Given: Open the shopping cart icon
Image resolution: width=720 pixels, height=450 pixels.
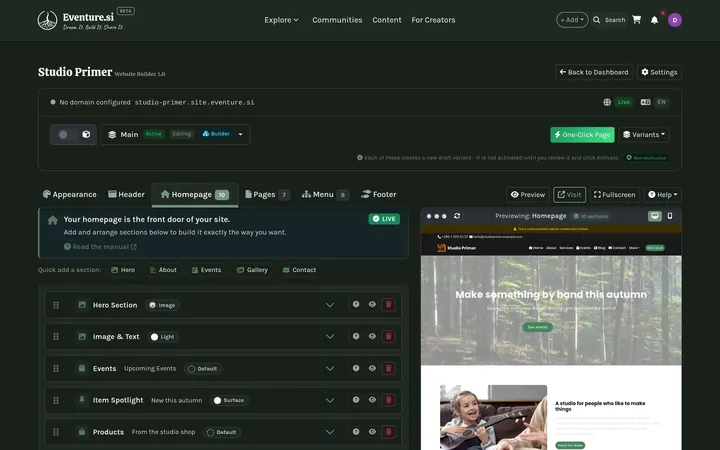Looking at the screenshot, I should click(x=636, y=20).
